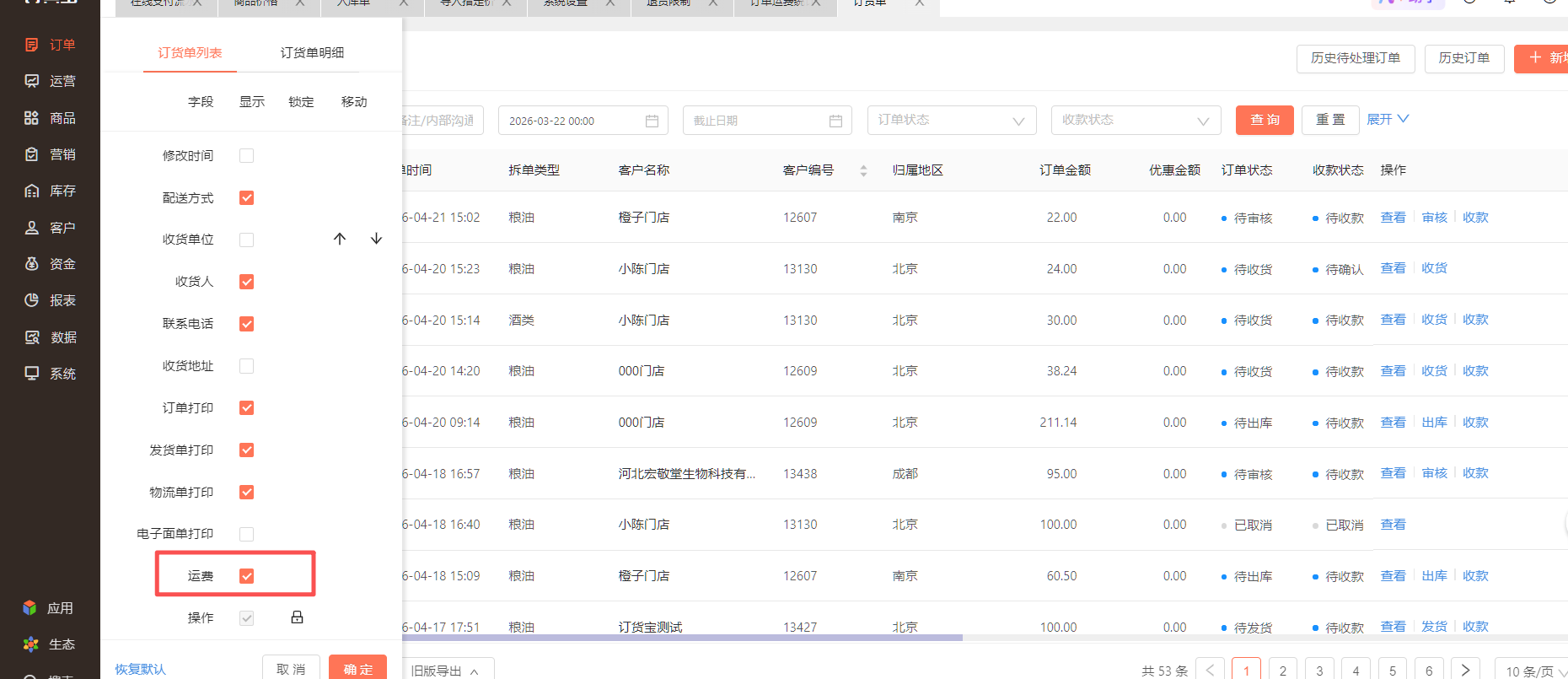Go to page 6
The width and height of the screenshot is (1568, 679).
1429,670
